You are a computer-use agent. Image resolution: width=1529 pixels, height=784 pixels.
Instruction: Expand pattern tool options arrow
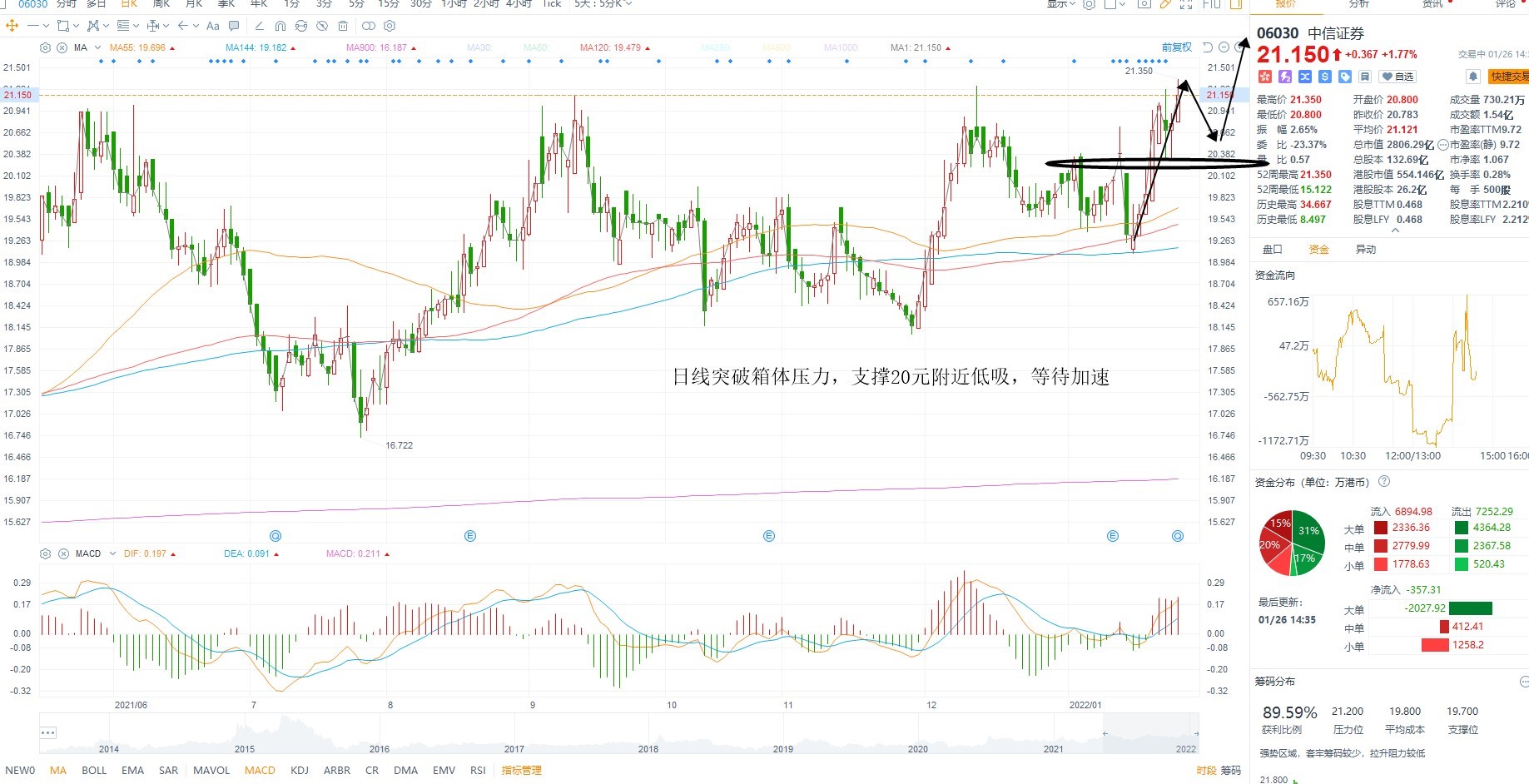pyautogui.click(x=106, y=26)
